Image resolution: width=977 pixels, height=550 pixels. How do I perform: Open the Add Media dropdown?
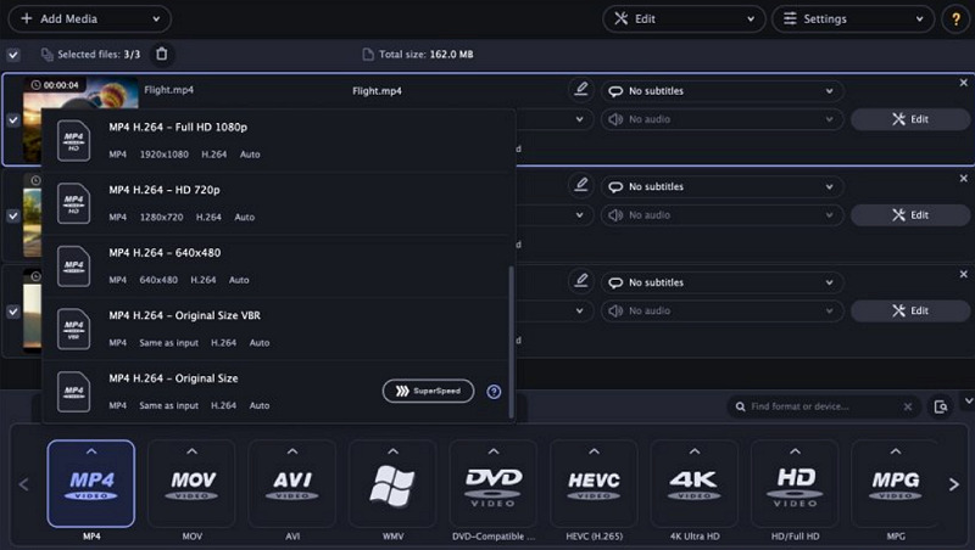tap(89, 19)
